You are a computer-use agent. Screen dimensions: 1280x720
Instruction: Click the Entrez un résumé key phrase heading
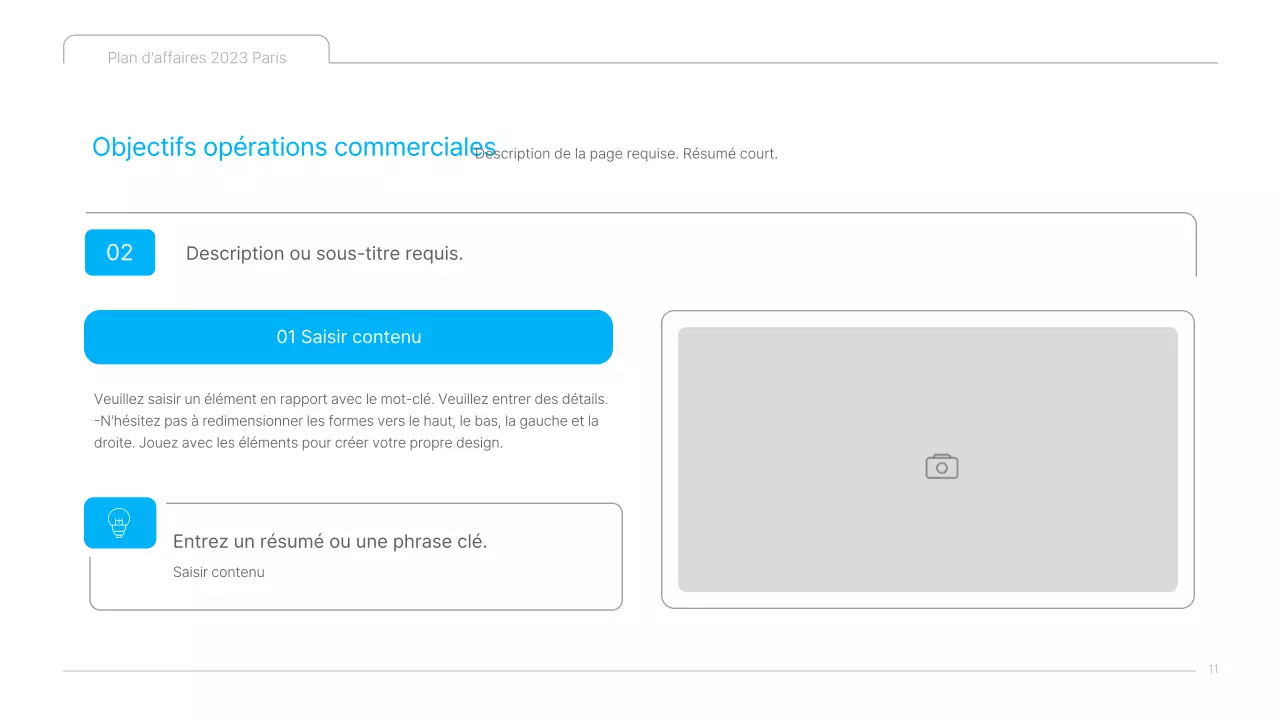pyautogui.click(x=330, y=542)
